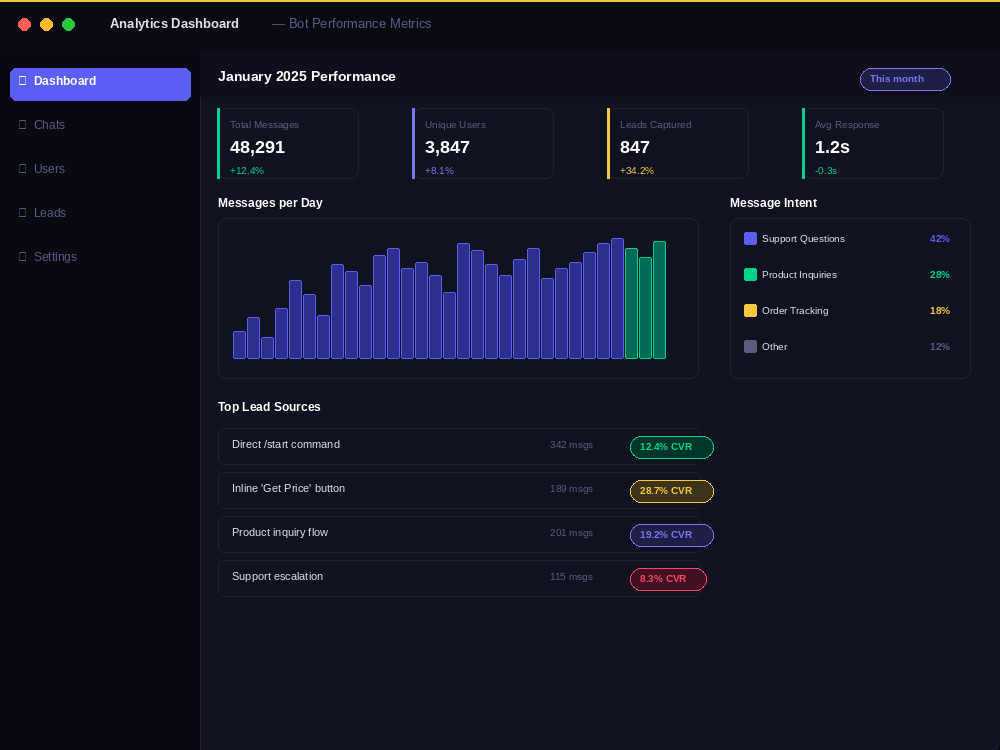Click the 48,291 total messages value
The height and width of the screenshot is (750, 1000).
[x=257, y=147]
